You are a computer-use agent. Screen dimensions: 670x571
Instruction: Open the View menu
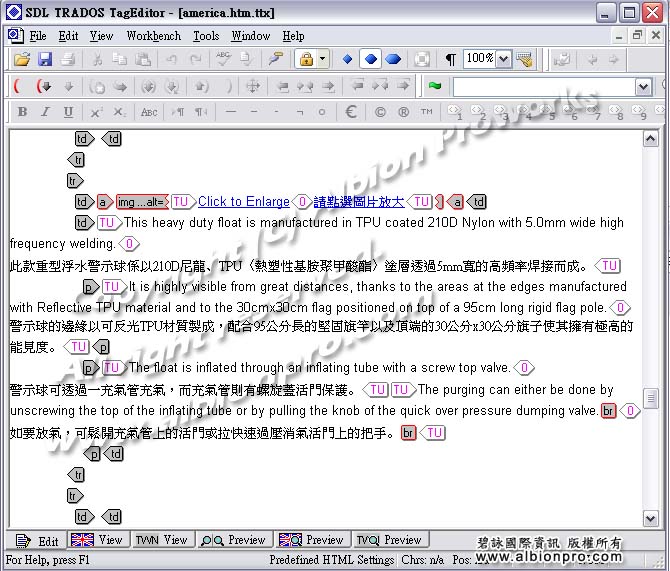coord(101,36)
